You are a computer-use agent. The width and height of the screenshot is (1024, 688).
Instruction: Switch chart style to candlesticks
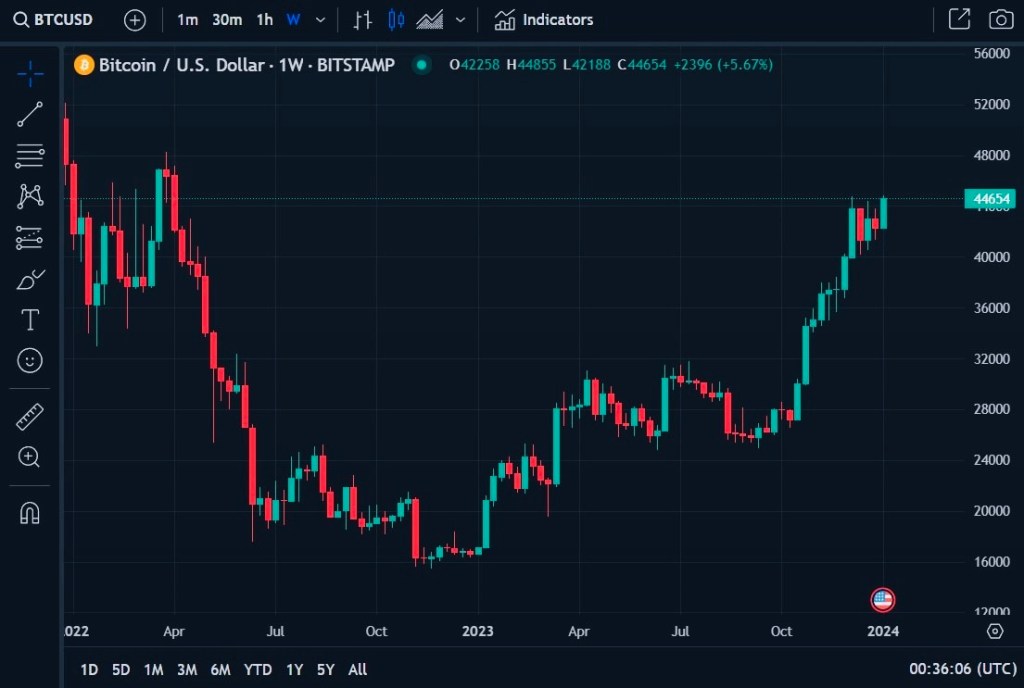(396, 19)
